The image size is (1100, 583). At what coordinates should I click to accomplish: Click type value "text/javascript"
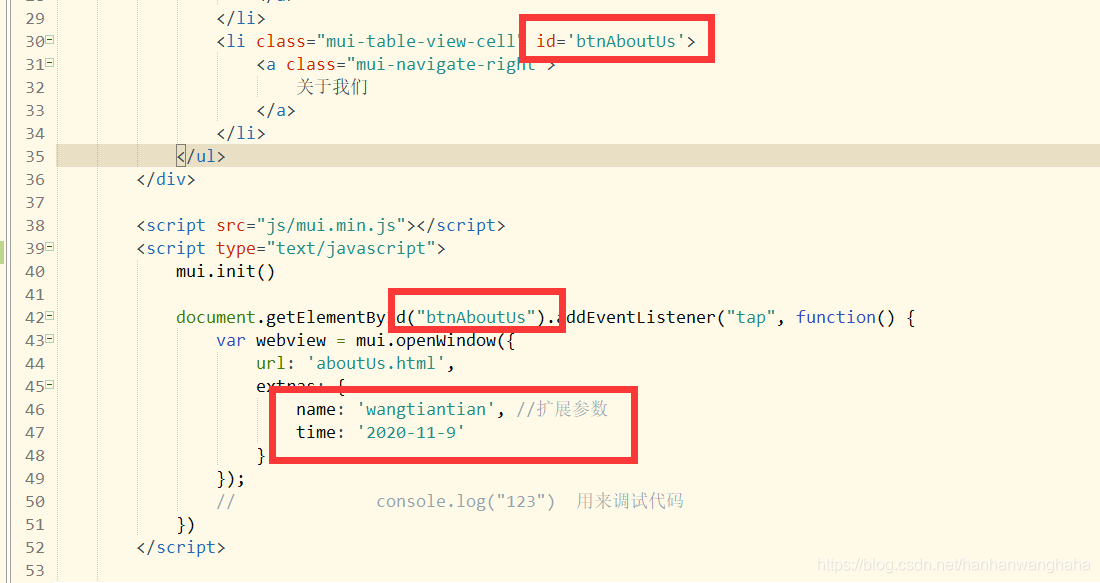tap(351, 248)
